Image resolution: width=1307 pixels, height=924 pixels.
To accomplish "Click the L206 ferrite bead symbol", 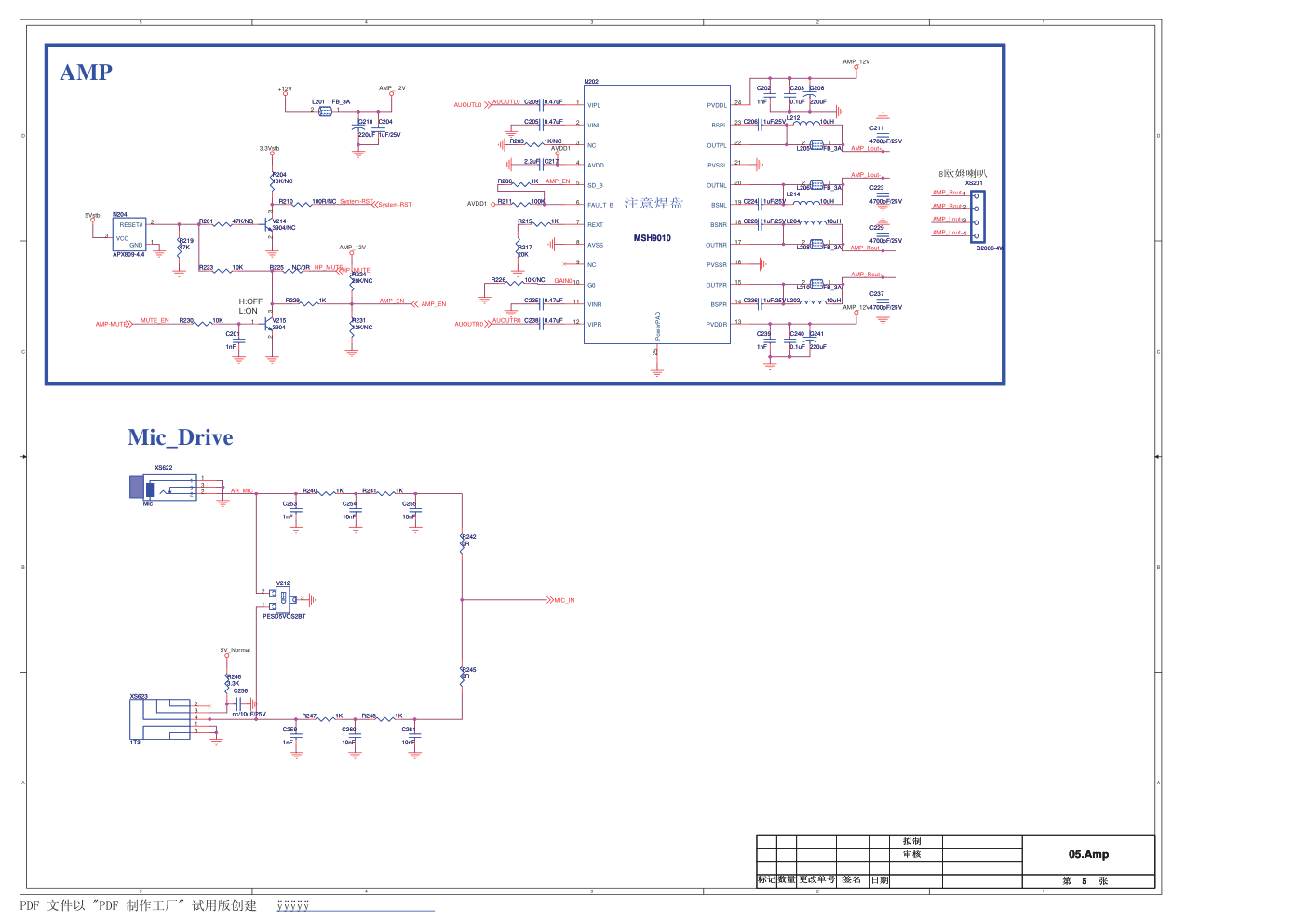I will coord(816,184).
